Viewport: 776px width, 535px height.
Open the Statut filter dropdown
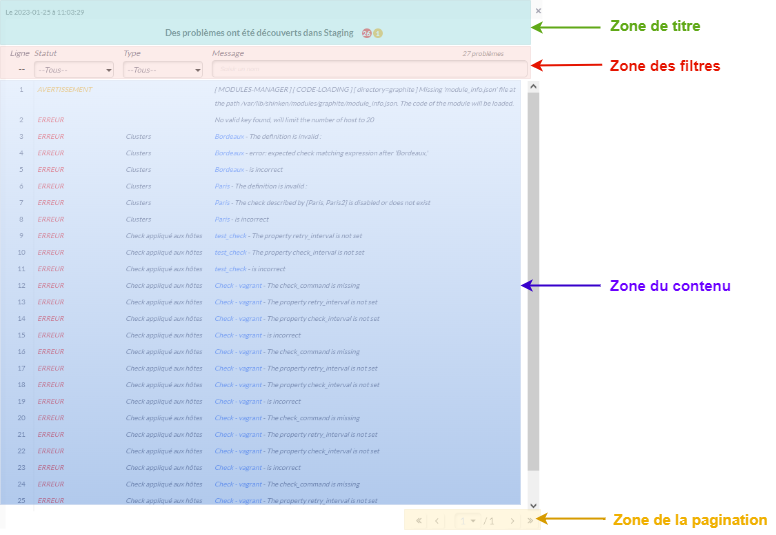[74, 70]
